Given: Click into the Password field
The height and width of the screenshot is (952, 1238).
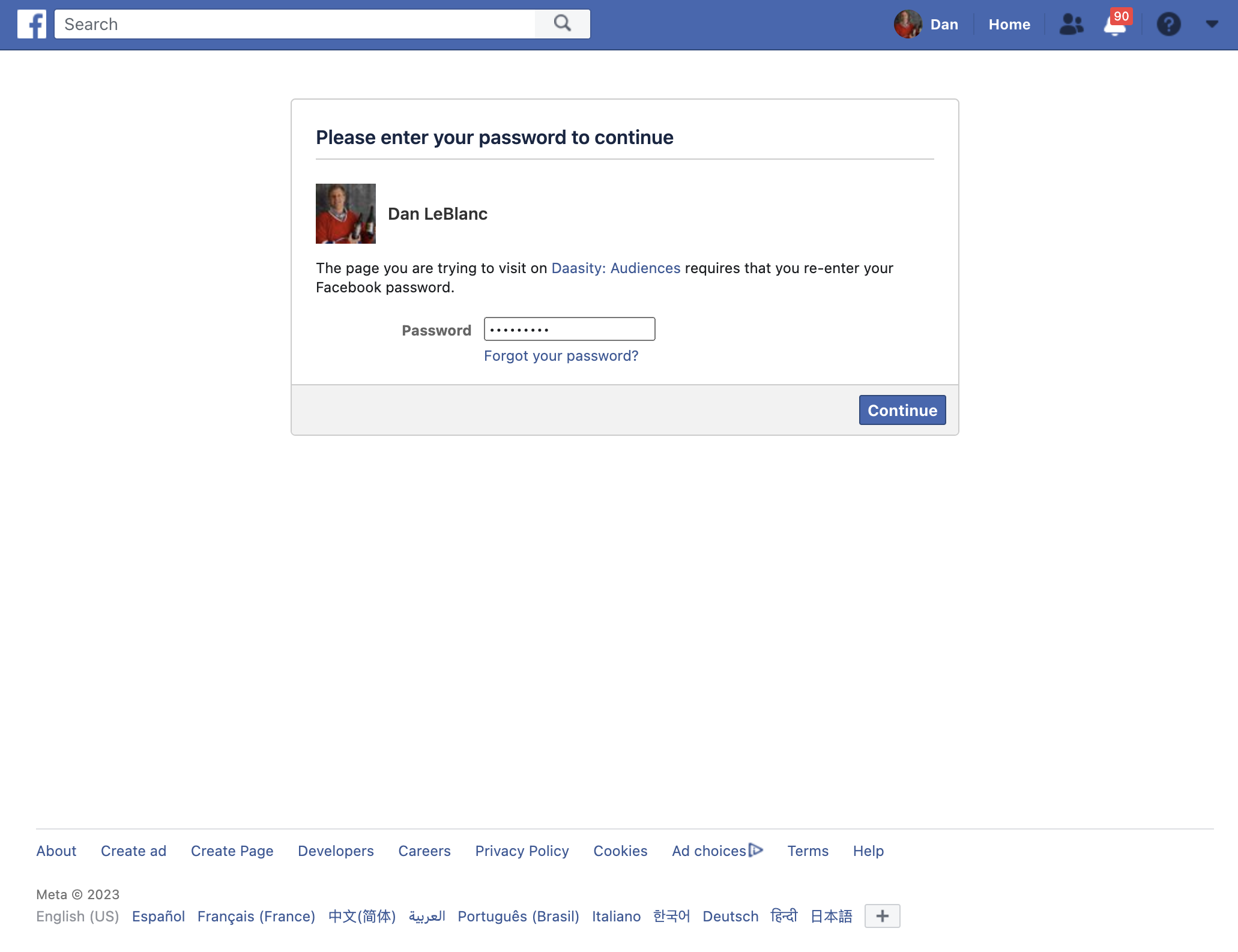Looking at the screenshot, I should (x=569, y=330).
